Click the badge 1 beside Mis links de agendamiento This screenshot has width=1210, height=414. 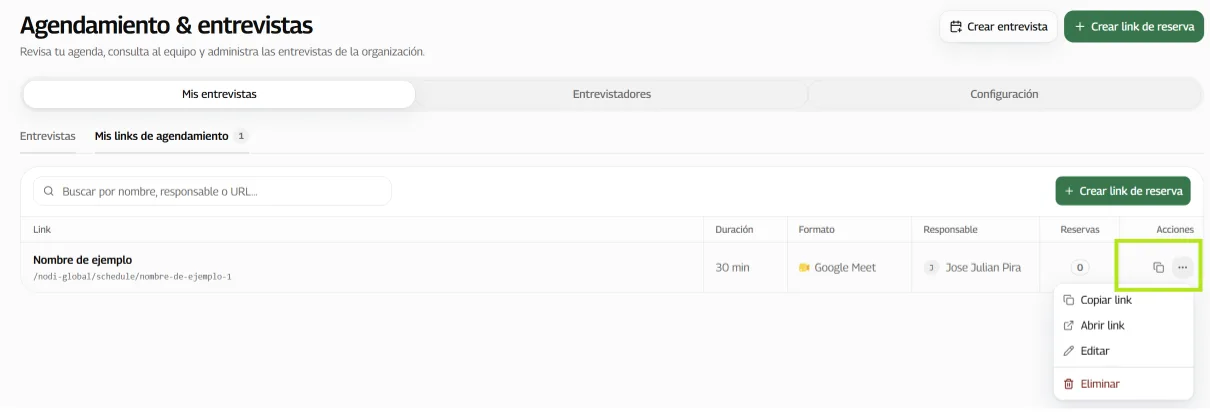point(241,136)
